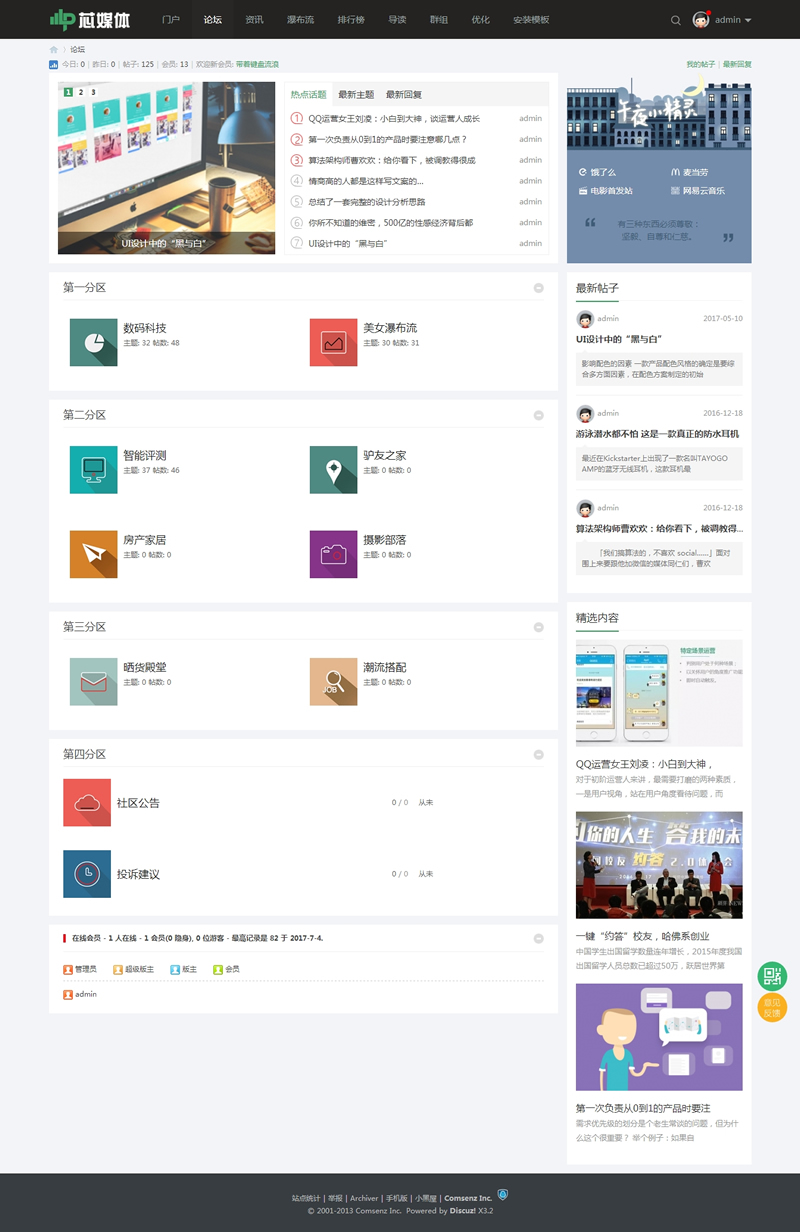Switch slideshow to slide number 2
The width and height of the screenshot is (800, 1232).
[x=81, y=92]
